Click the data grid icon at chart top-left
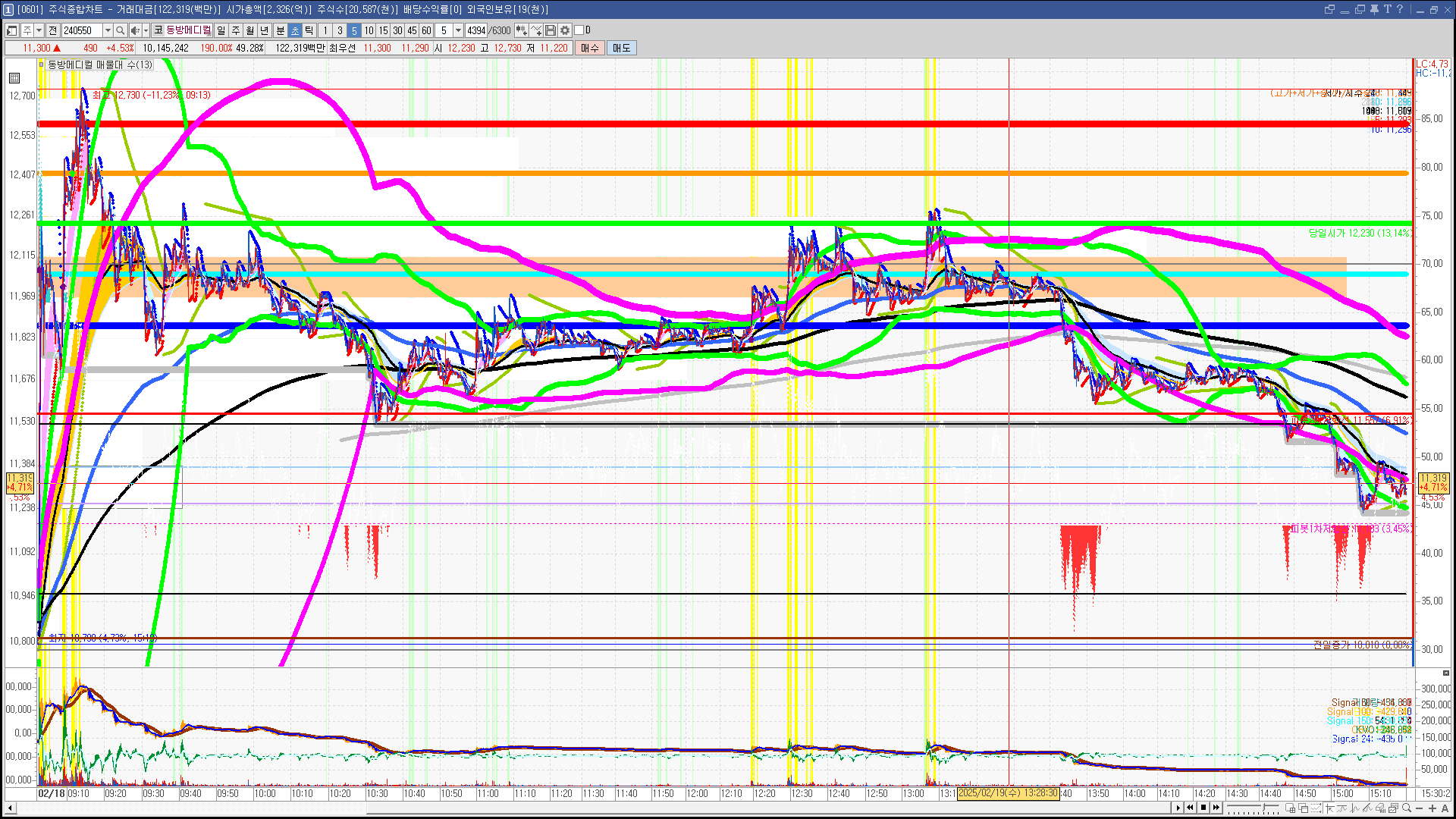Image resolution: width=1456 pixels, height=819 pixels. pos(14,78)
